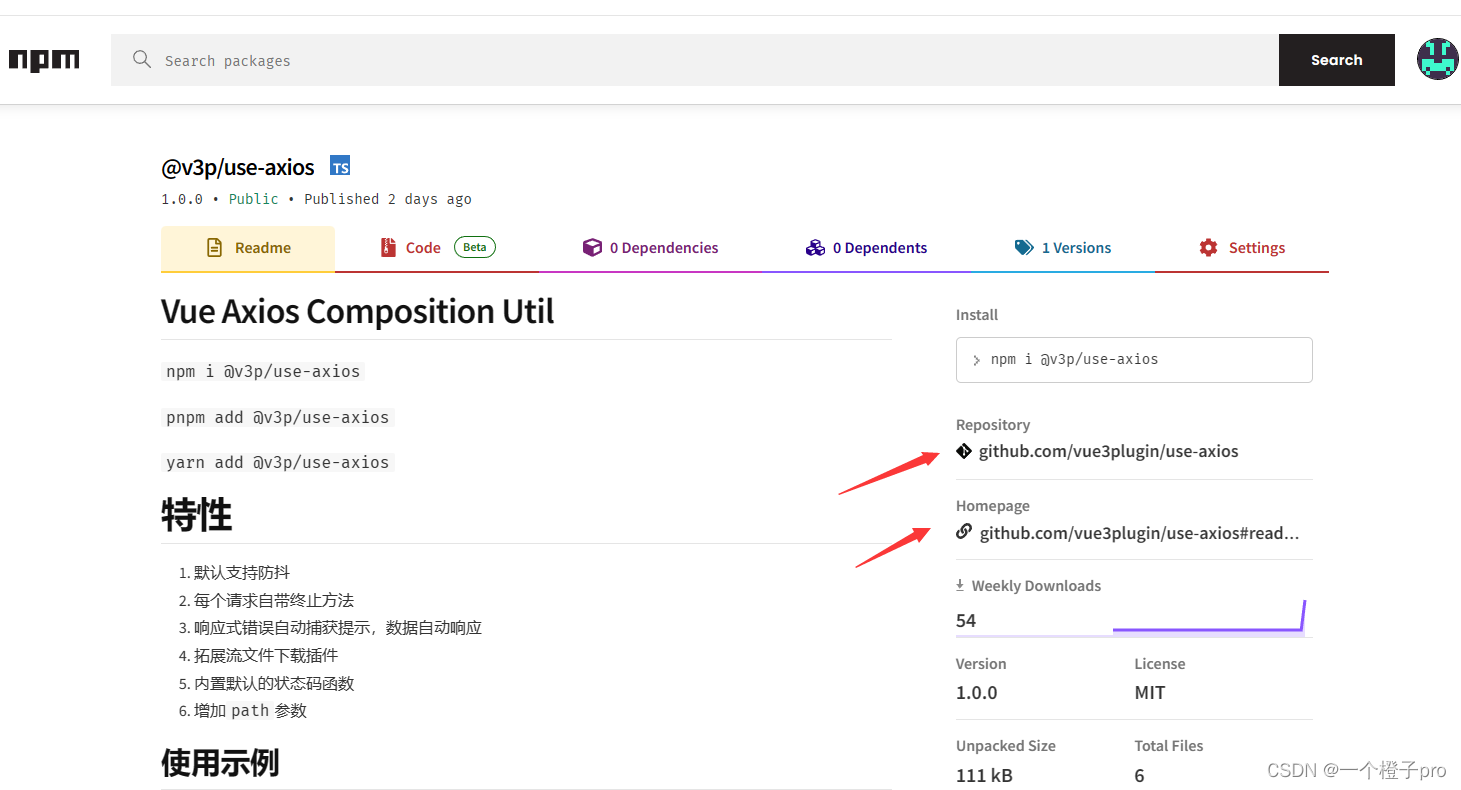Viewport: 1461px width, 790px height.
Task: Click the Versions tag icon
Action: [1024, 248]
